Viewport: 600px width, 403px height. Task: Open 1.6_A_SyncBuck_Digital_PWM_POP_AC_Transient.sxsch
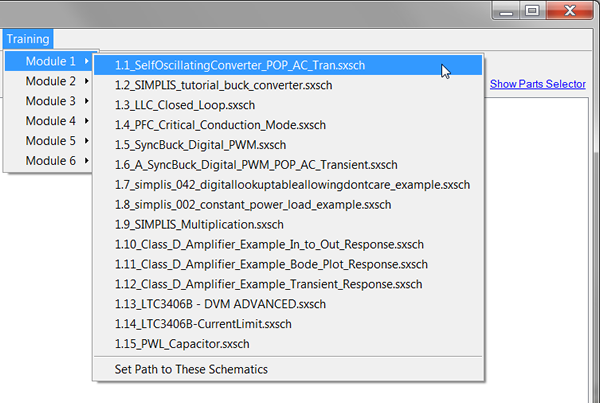tap(288, 165)
